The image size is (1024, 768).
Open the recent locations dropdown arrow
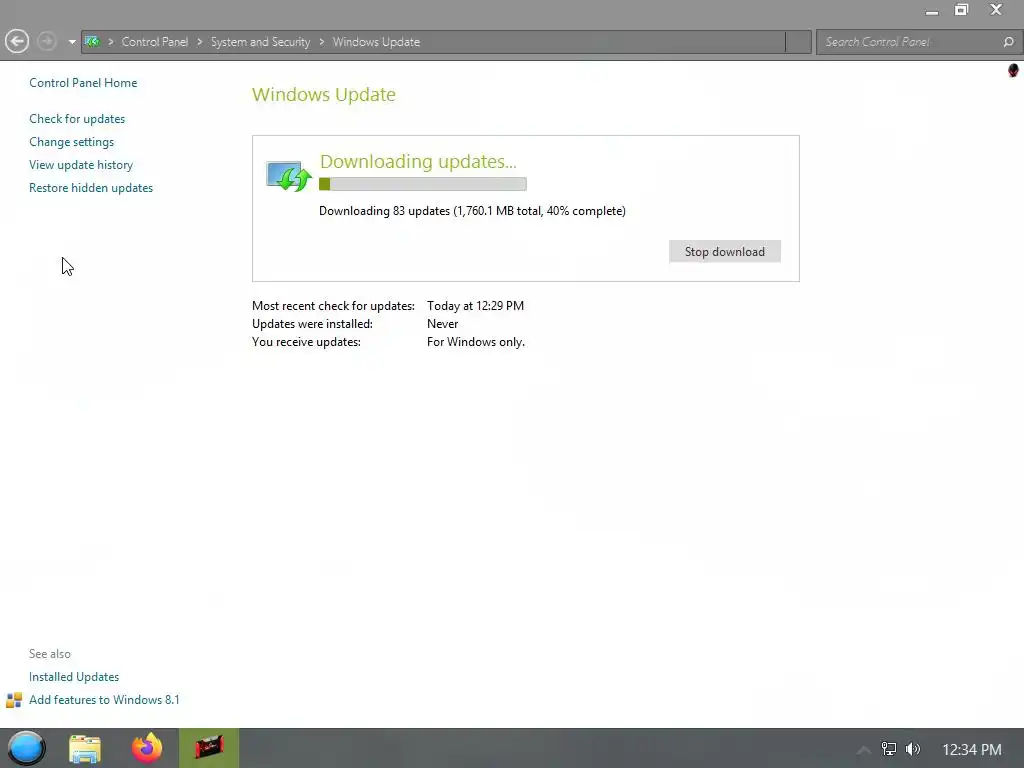72,42
